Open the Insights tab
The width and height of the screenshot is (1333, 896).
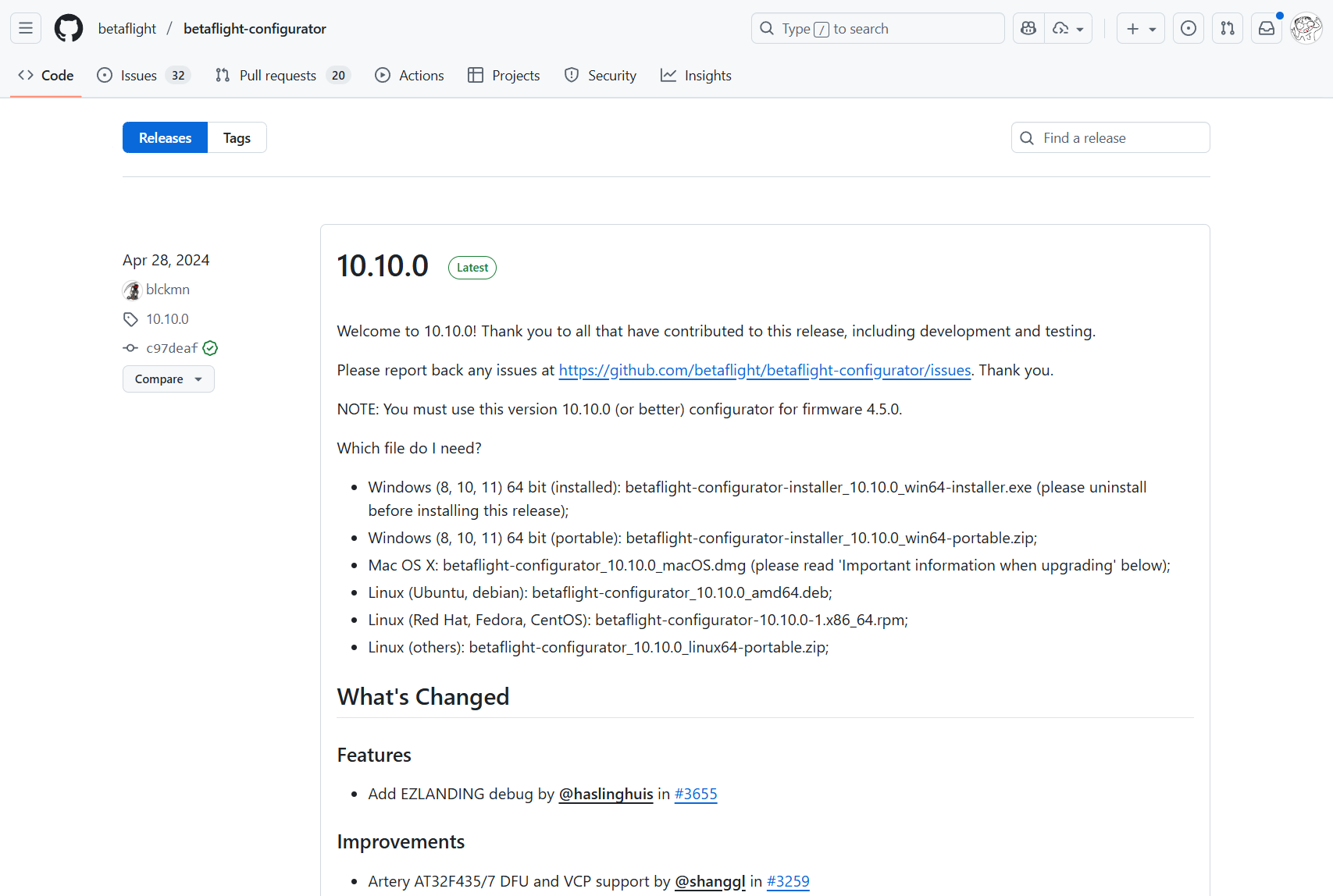[x=697, y=76]
